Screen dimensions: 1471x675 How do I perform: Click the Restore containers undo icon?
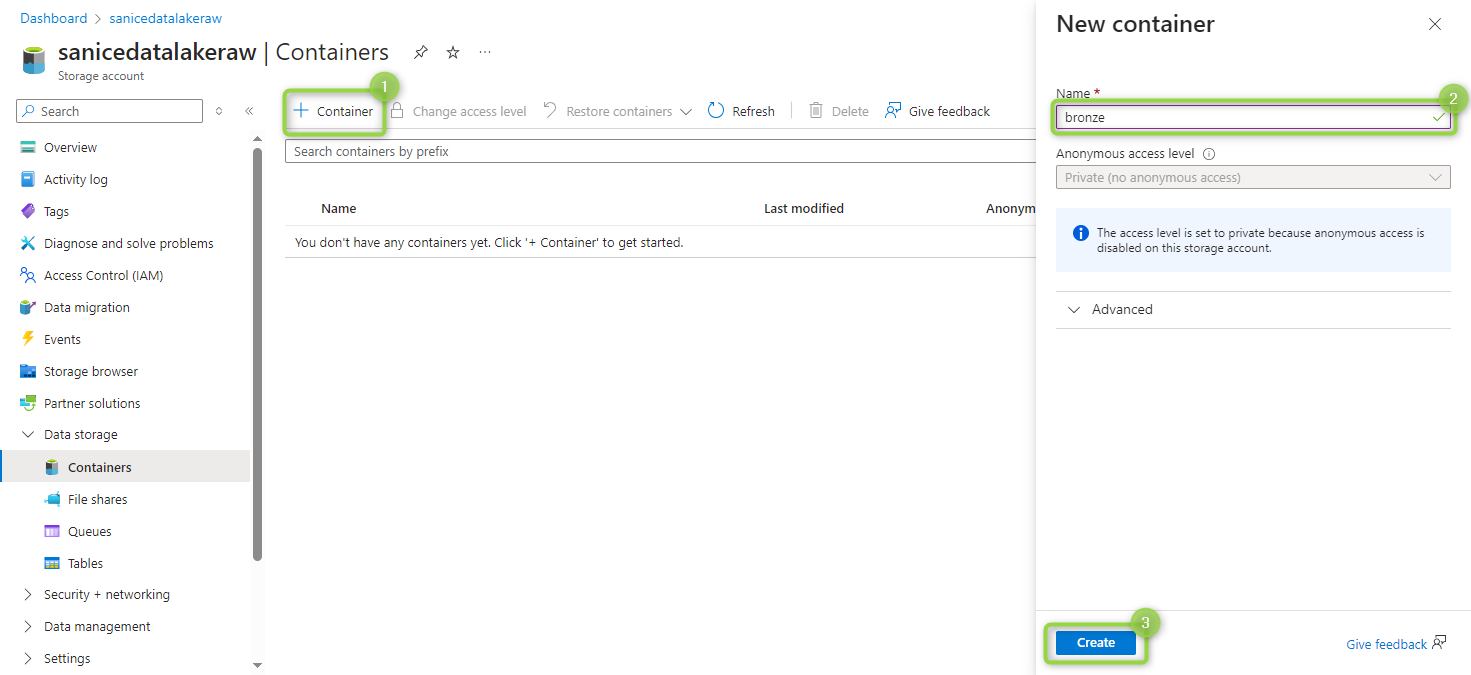point(550,110)
